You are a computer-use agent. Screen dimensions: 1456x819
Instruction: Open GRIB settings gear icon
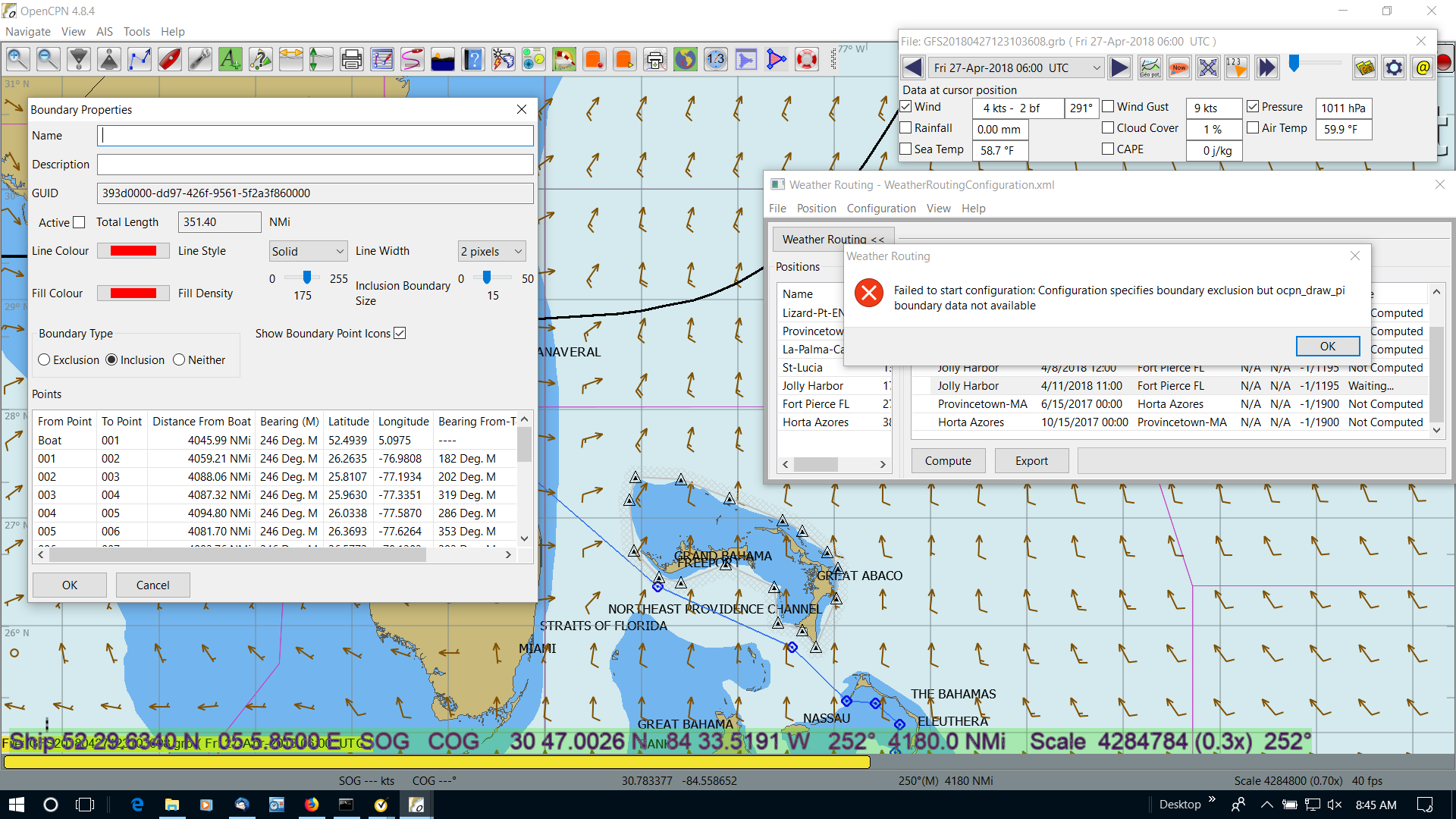click(x=1394, y=67)
